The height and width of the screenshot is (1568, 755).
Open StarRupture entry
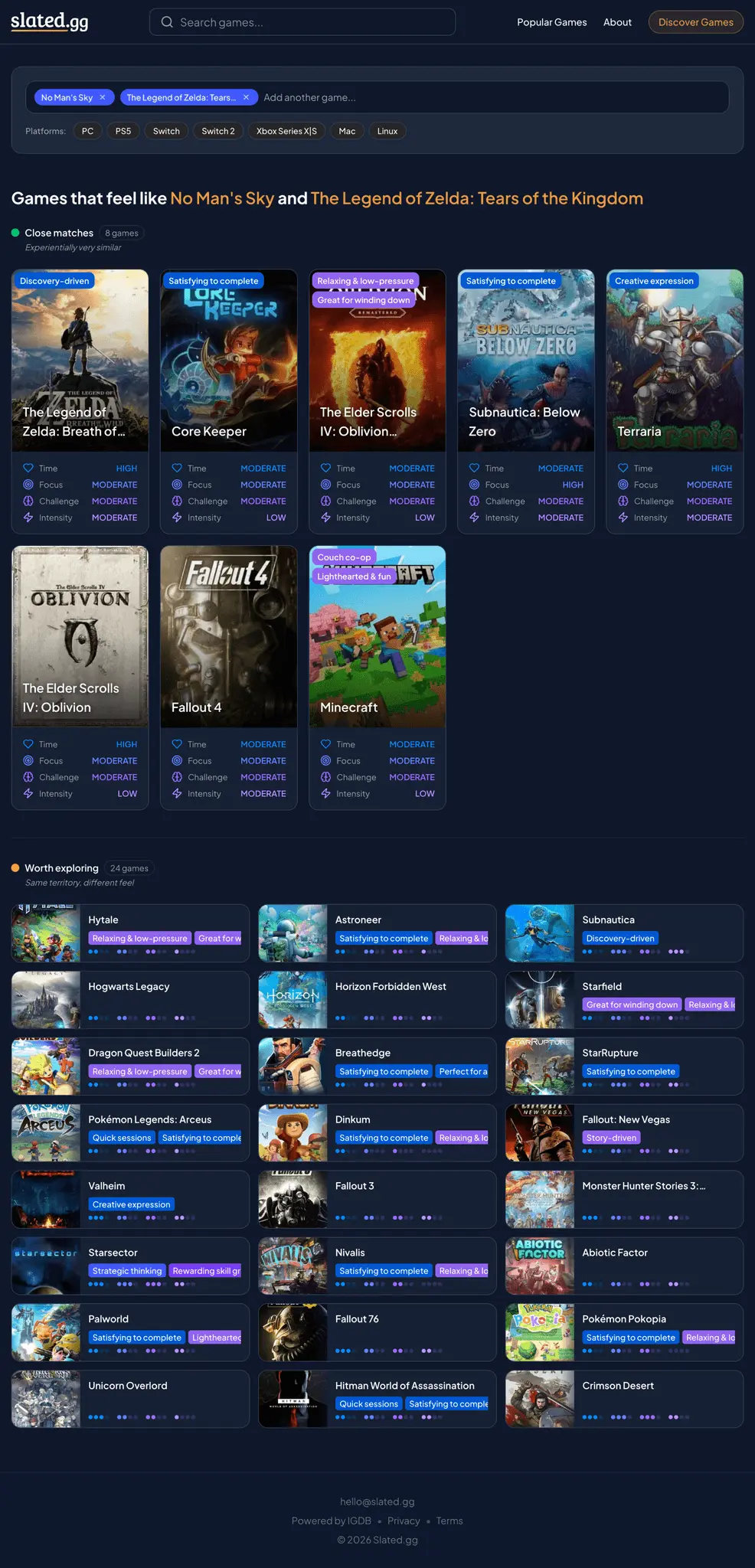[624, 1067]
